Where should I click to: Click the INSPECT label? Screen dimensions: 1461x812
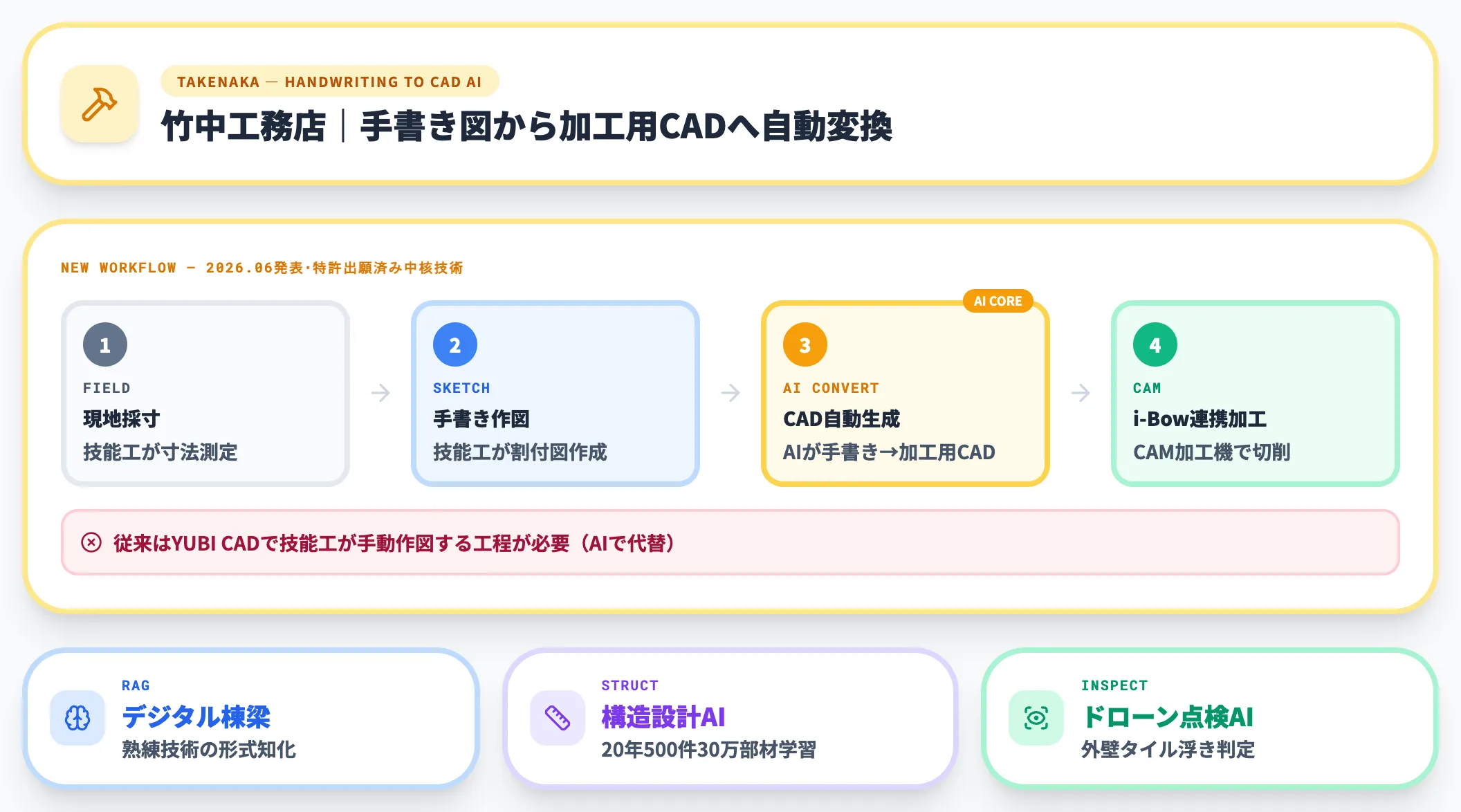point(1114,685)
